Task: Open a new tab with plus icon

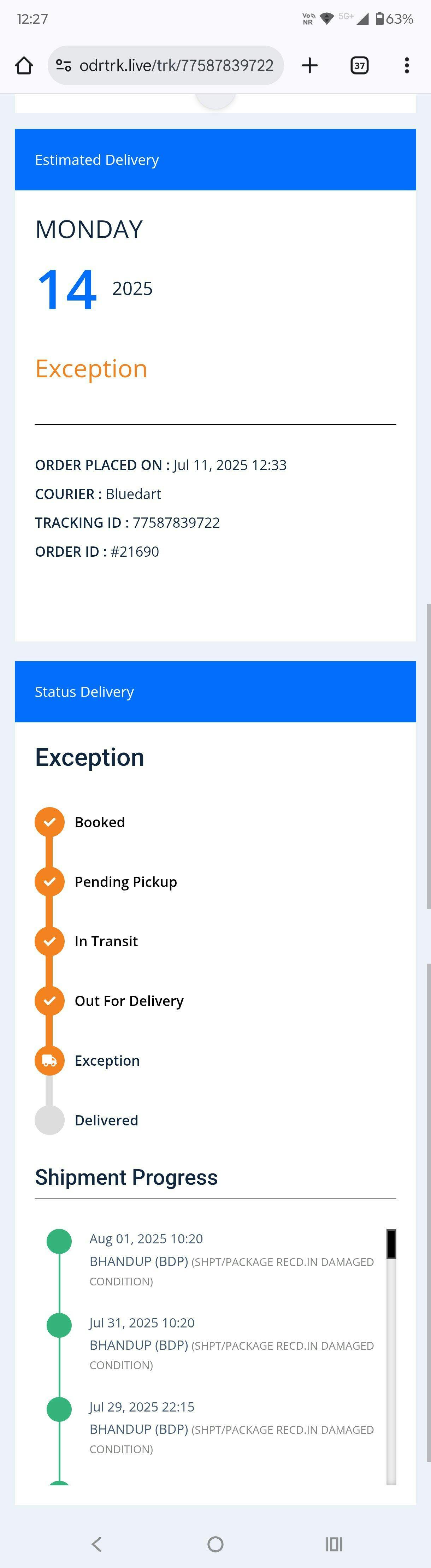Action: point(310,65)
